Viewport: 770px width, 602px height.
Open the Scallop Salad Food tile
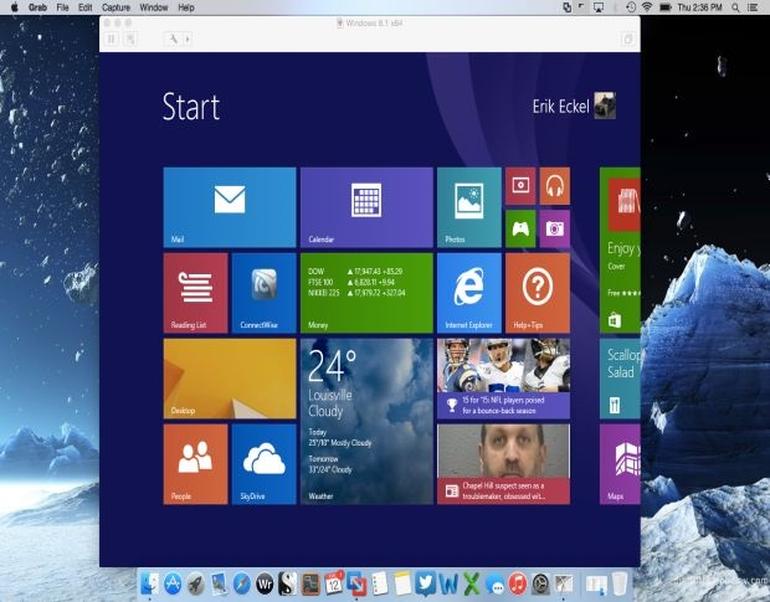tap(620, 379)
